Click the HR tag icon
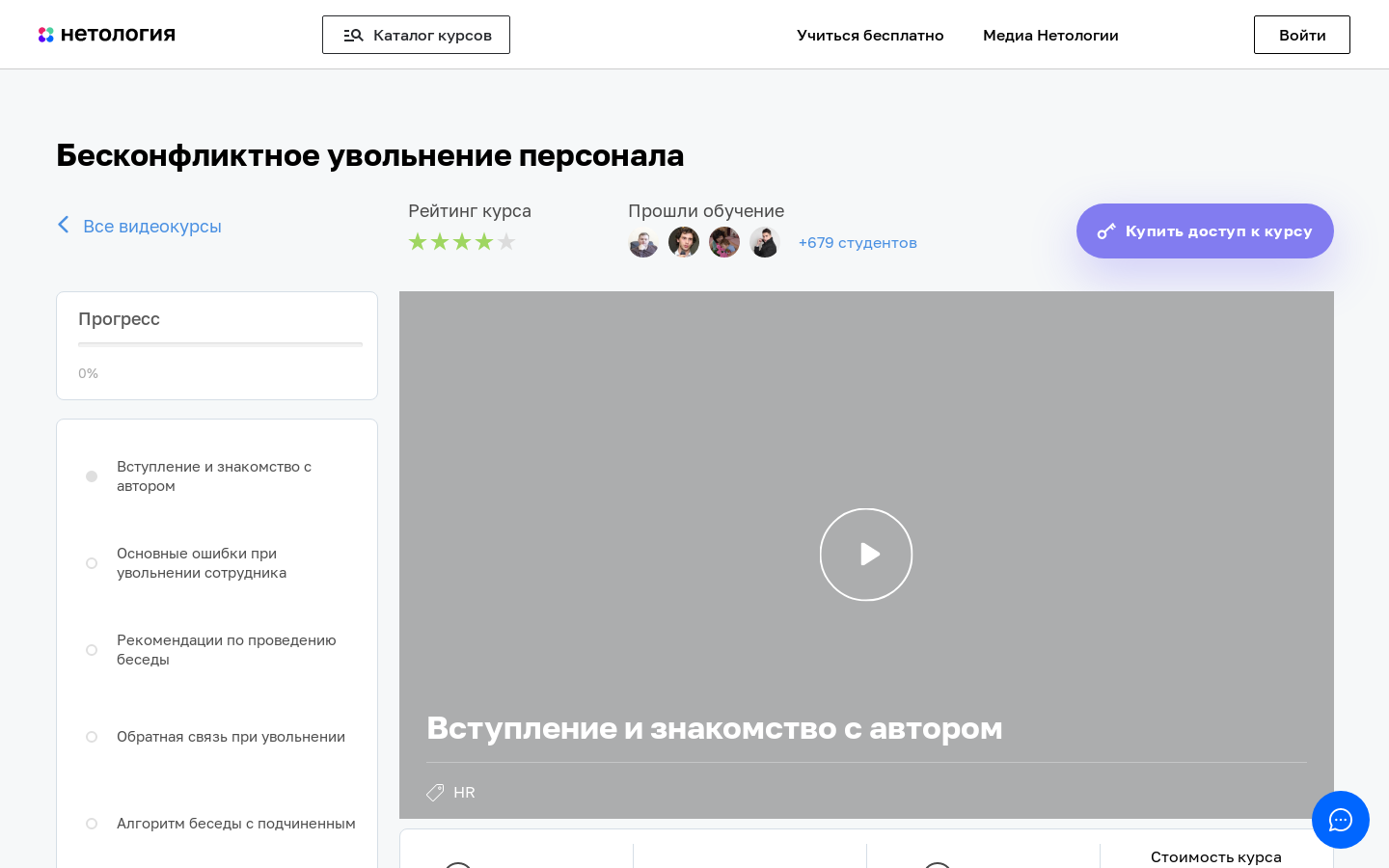 pyautogui.click(x=435, y=792)
